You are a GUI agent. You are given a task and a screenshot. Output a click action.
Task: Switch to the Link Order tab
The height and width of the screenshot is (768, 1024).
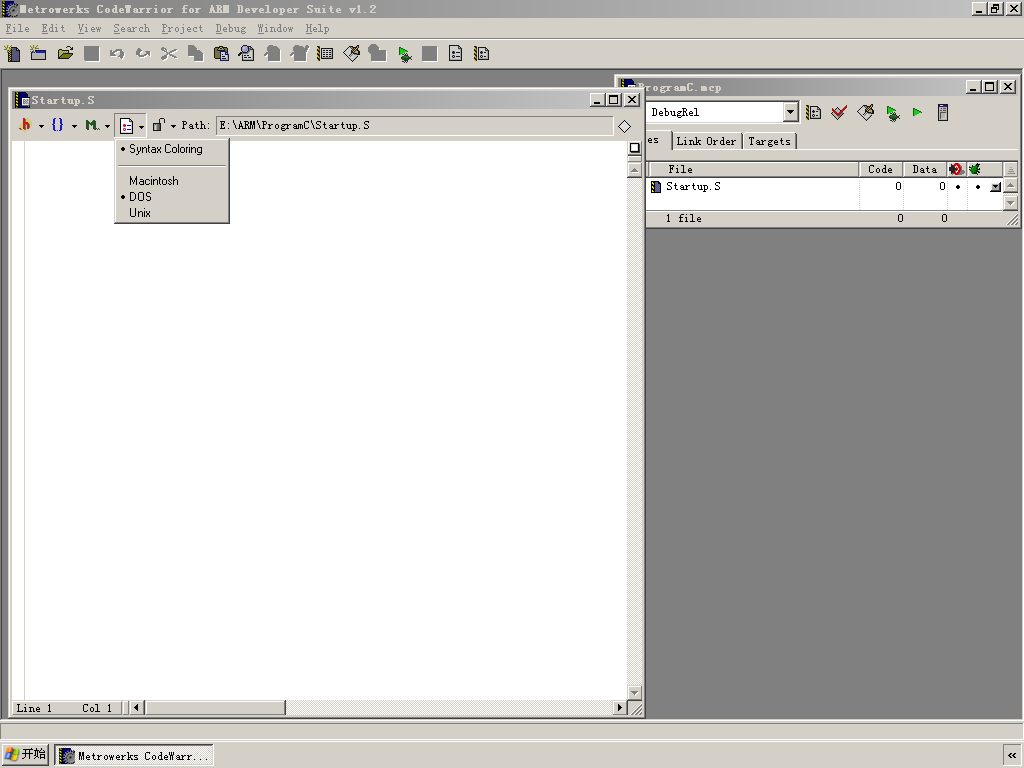[706, 141]
